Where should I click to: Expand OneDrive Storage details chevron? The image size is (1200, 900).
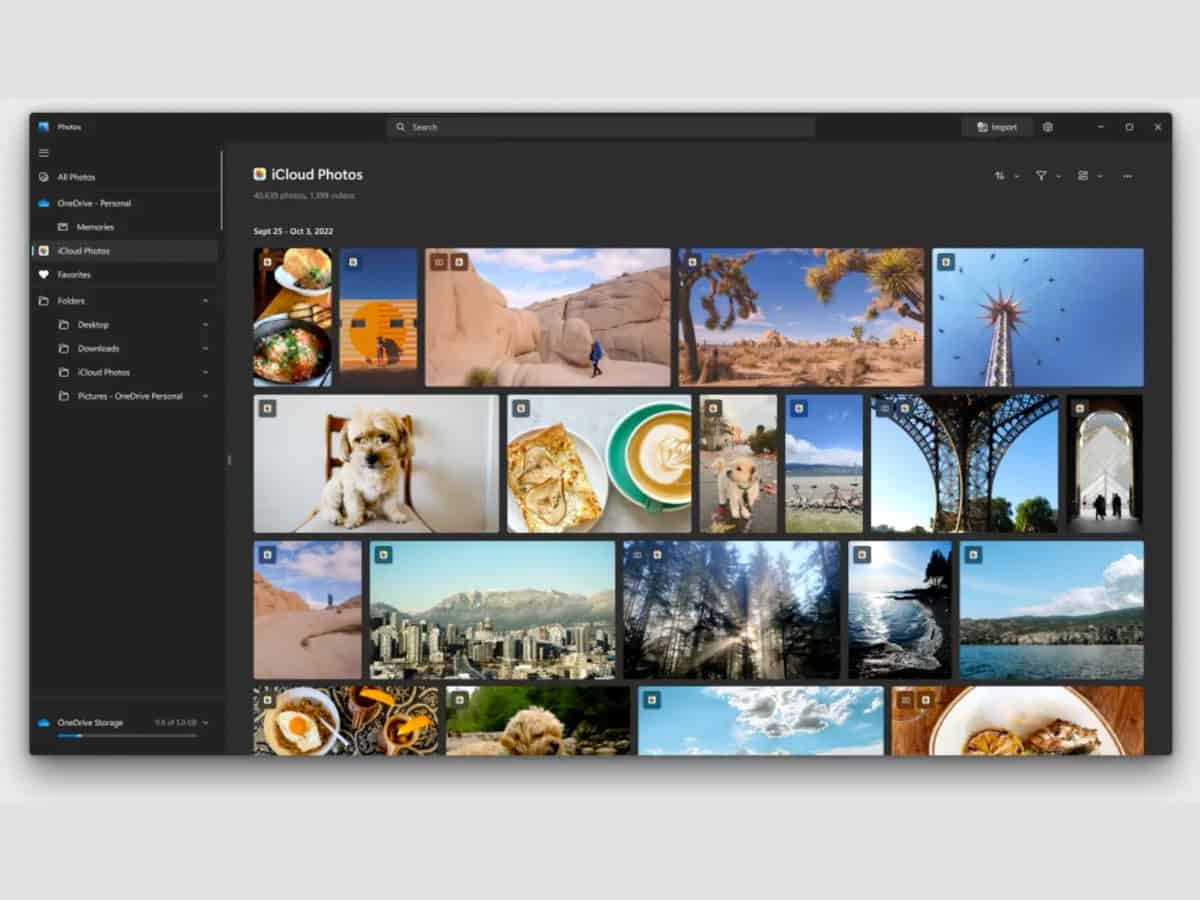205,722
